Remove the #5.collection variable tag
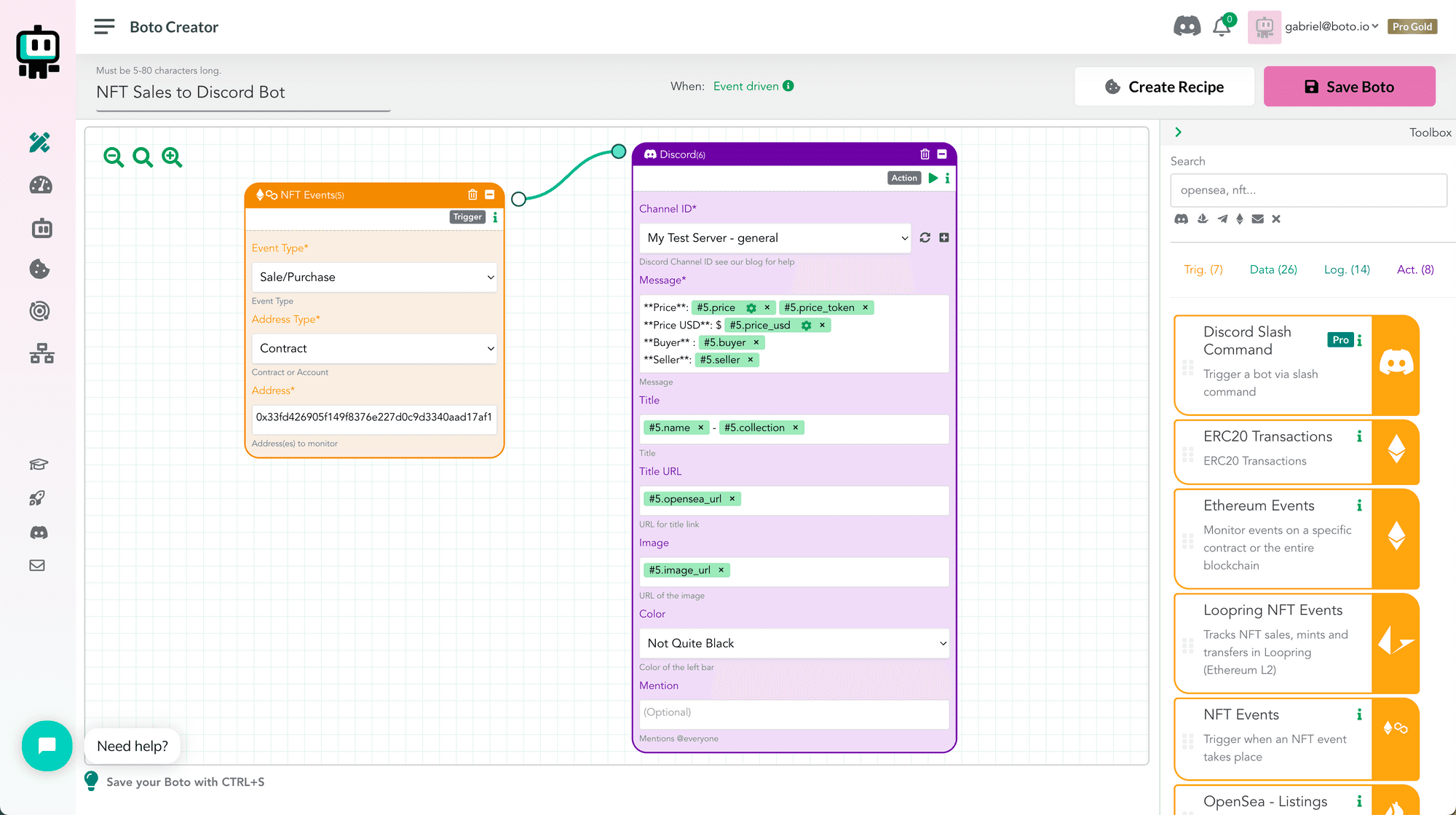 [x=795, y=428]
